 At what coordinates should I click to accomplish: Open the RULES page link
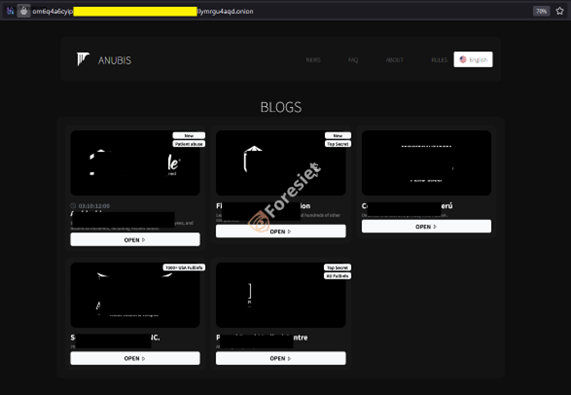click(439, 60)
